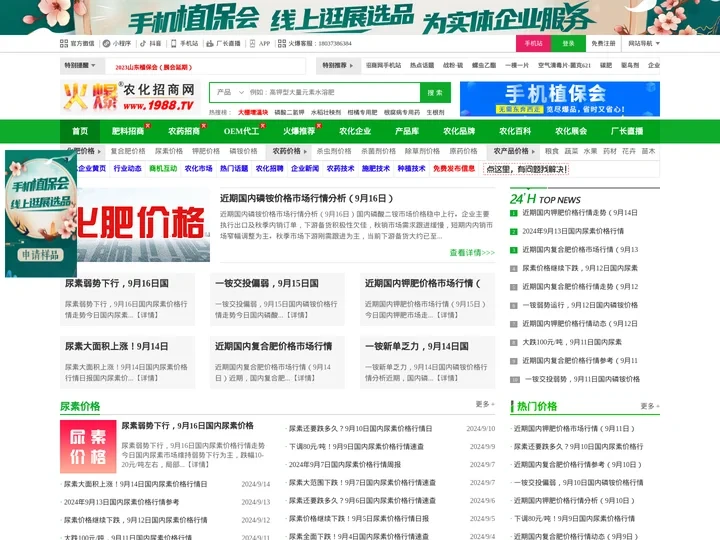Open the OEM代工 nav tab
This screenshot has width=720, height=540.
coord(241,131)
